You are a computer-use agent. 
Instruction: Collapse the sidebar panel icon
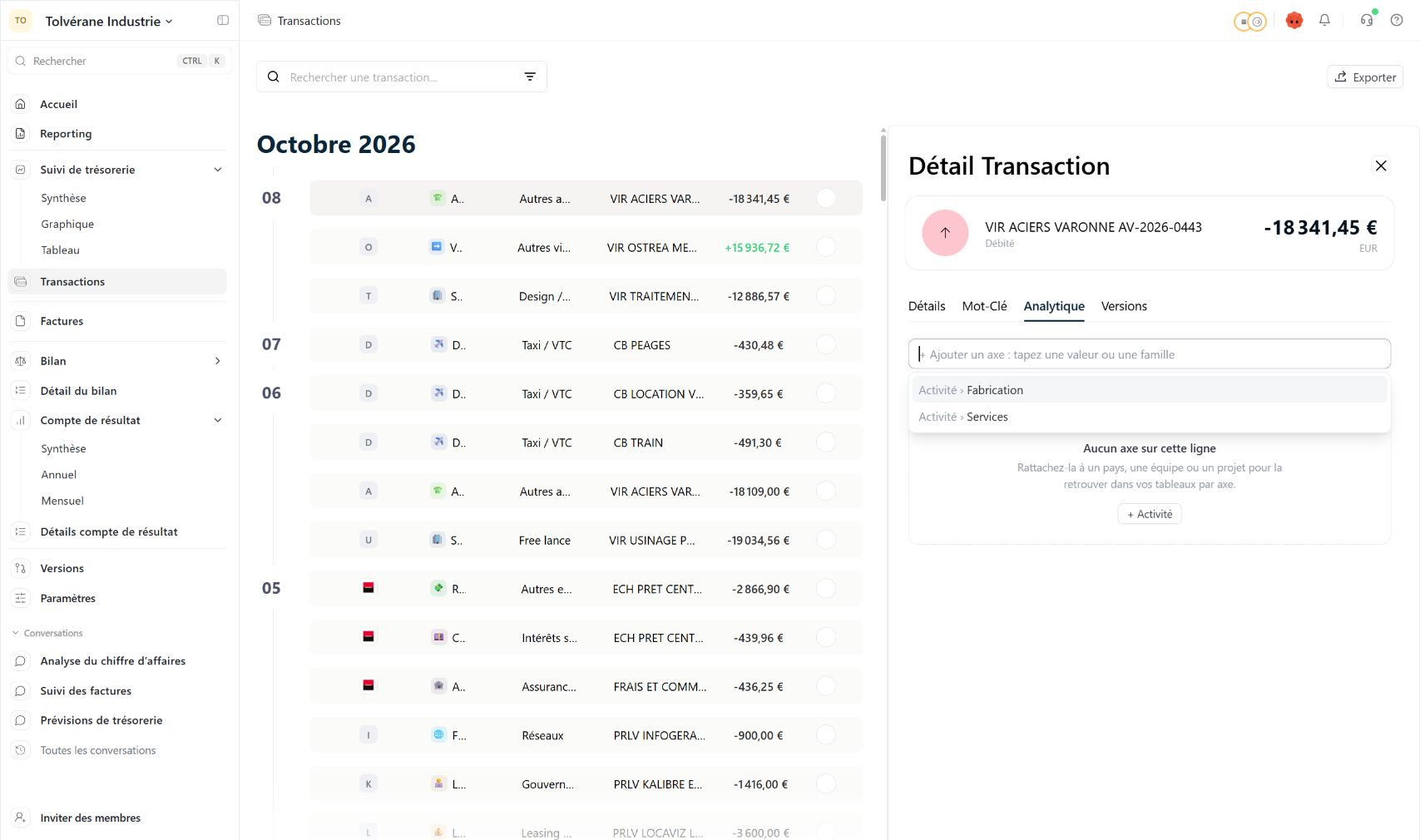pos(222,21)
